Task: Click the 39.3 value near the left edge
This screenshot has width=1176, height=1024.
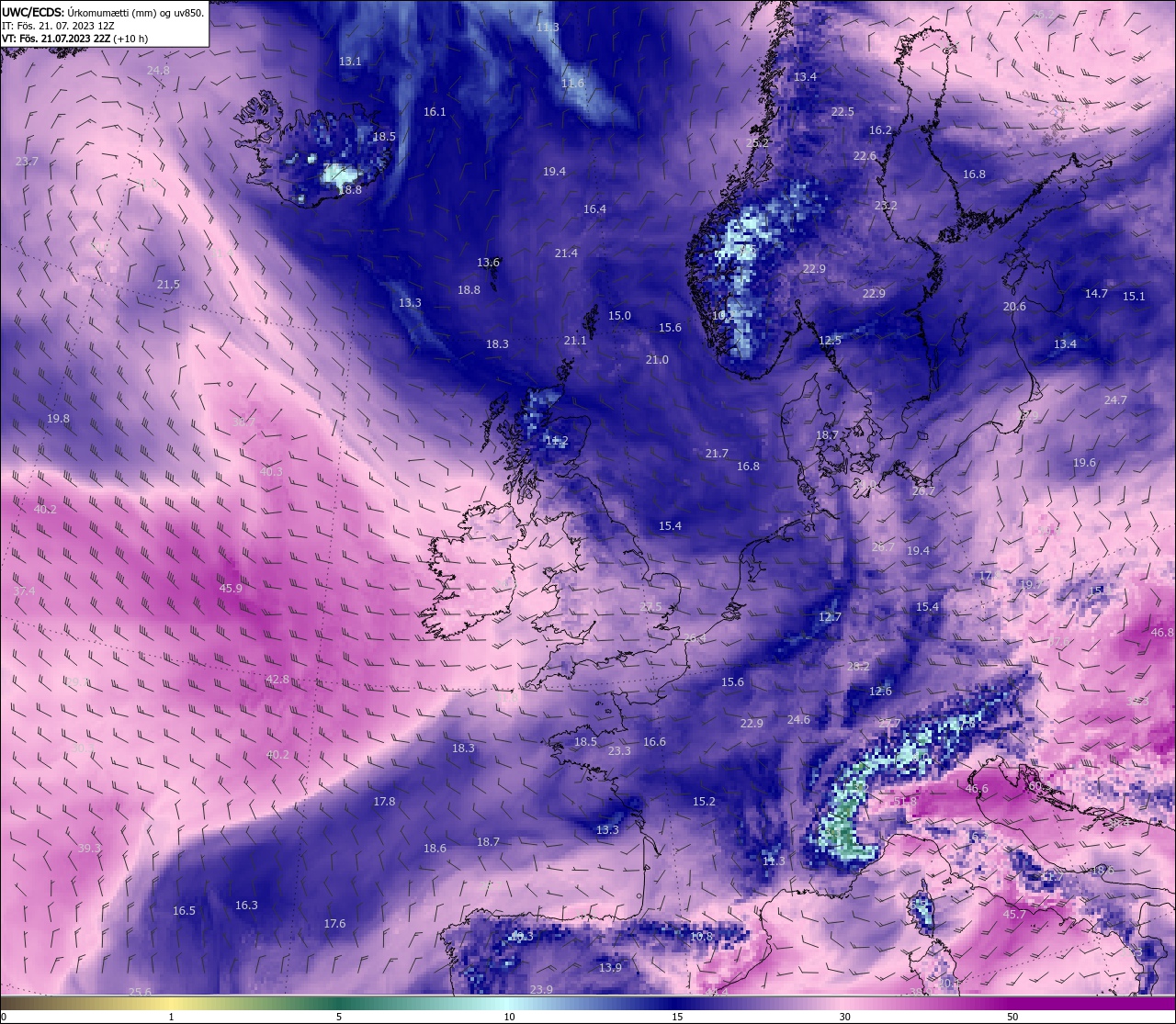Action: pyautogui.click(x=89, y=849)
